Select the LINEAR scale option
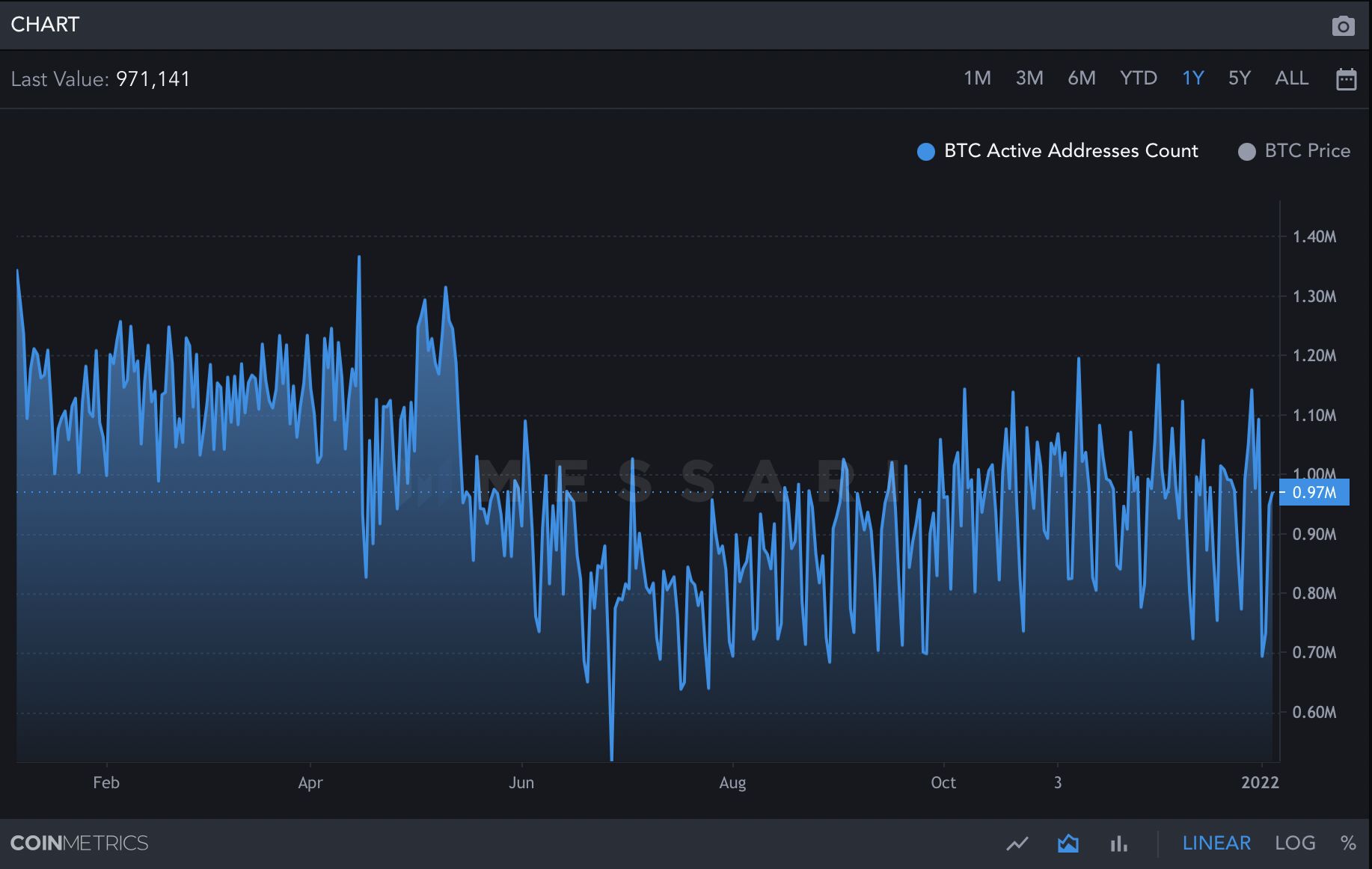1372x869 pixels. (x=1216, y=843)
